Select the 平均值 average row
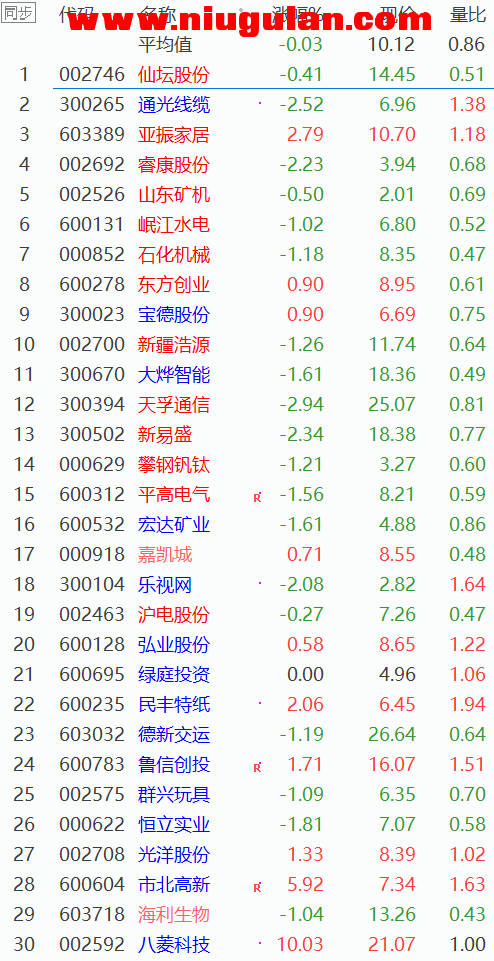The height and width of the screenshot is (961, 494). (247, 44)
